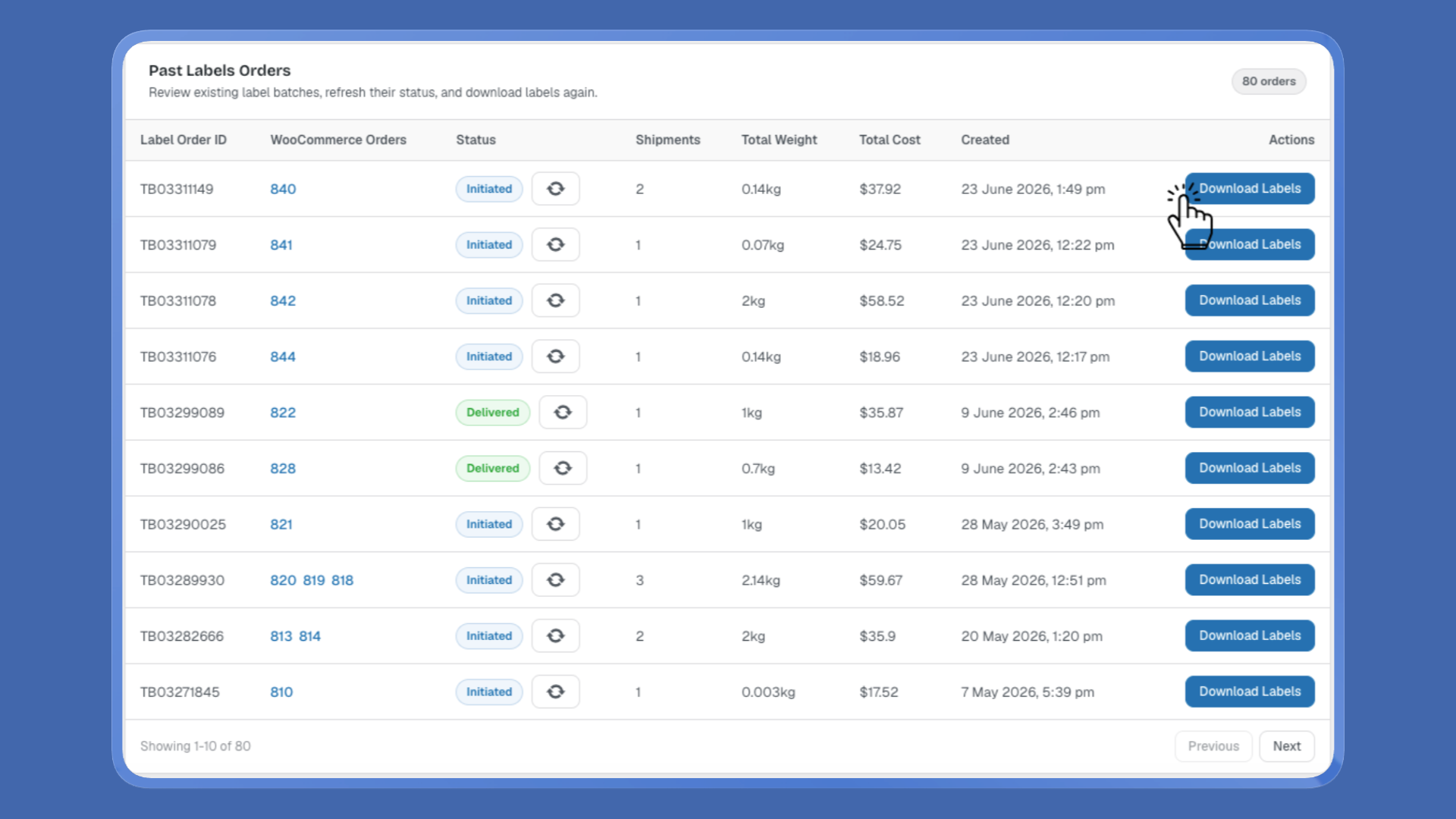
Task: Click Initiated status badge for TB03311149
Action: click(x=489, y=189)
